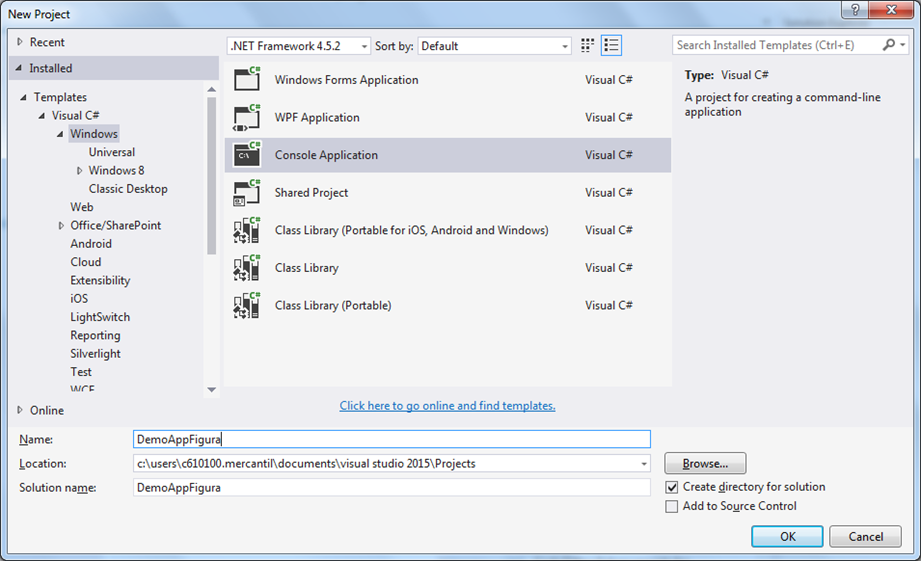Click the Class Library (Portable) template icon
This screenshot has height=561, width=921.
coord(247,305)
